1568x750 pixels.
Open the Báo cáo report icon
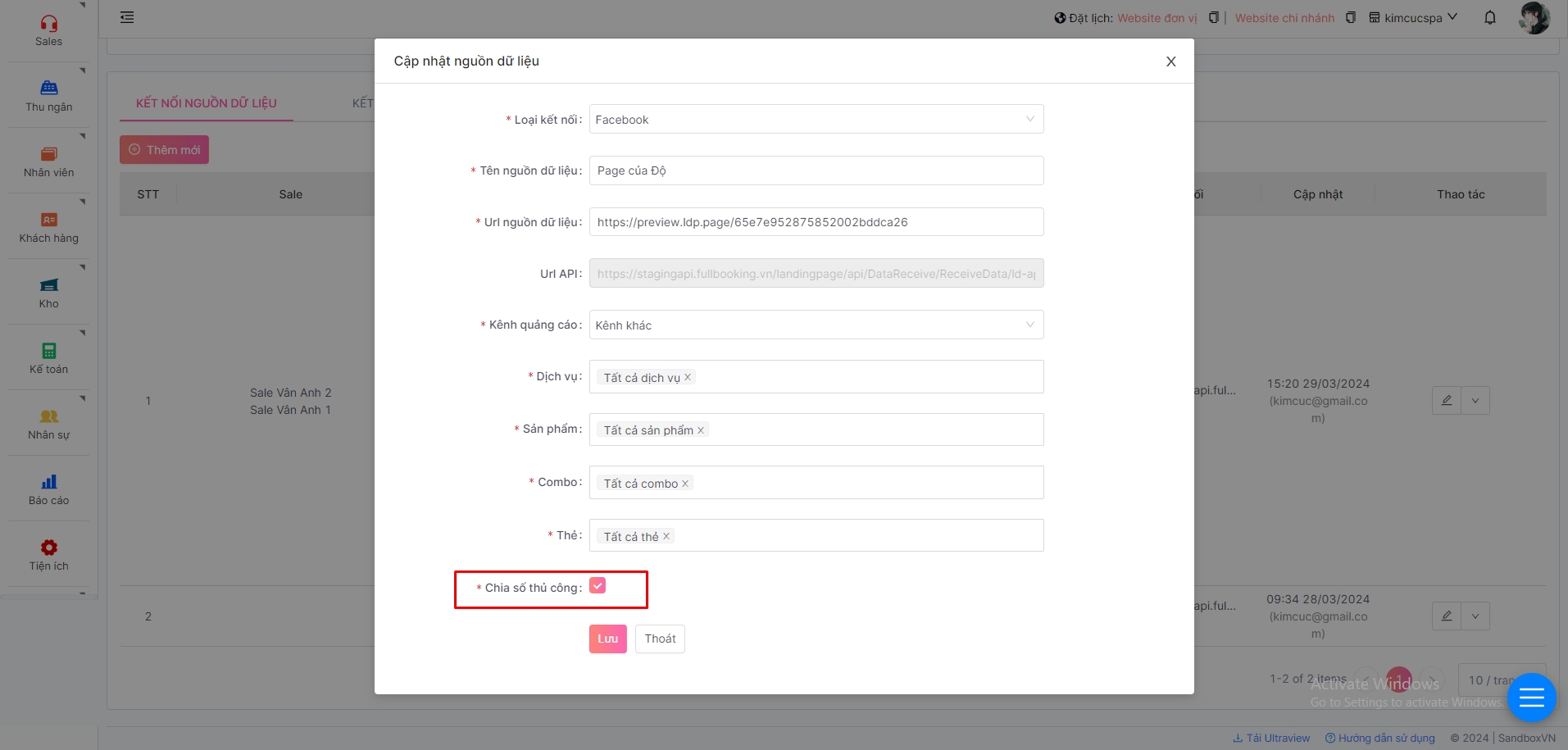pos(48,482)
